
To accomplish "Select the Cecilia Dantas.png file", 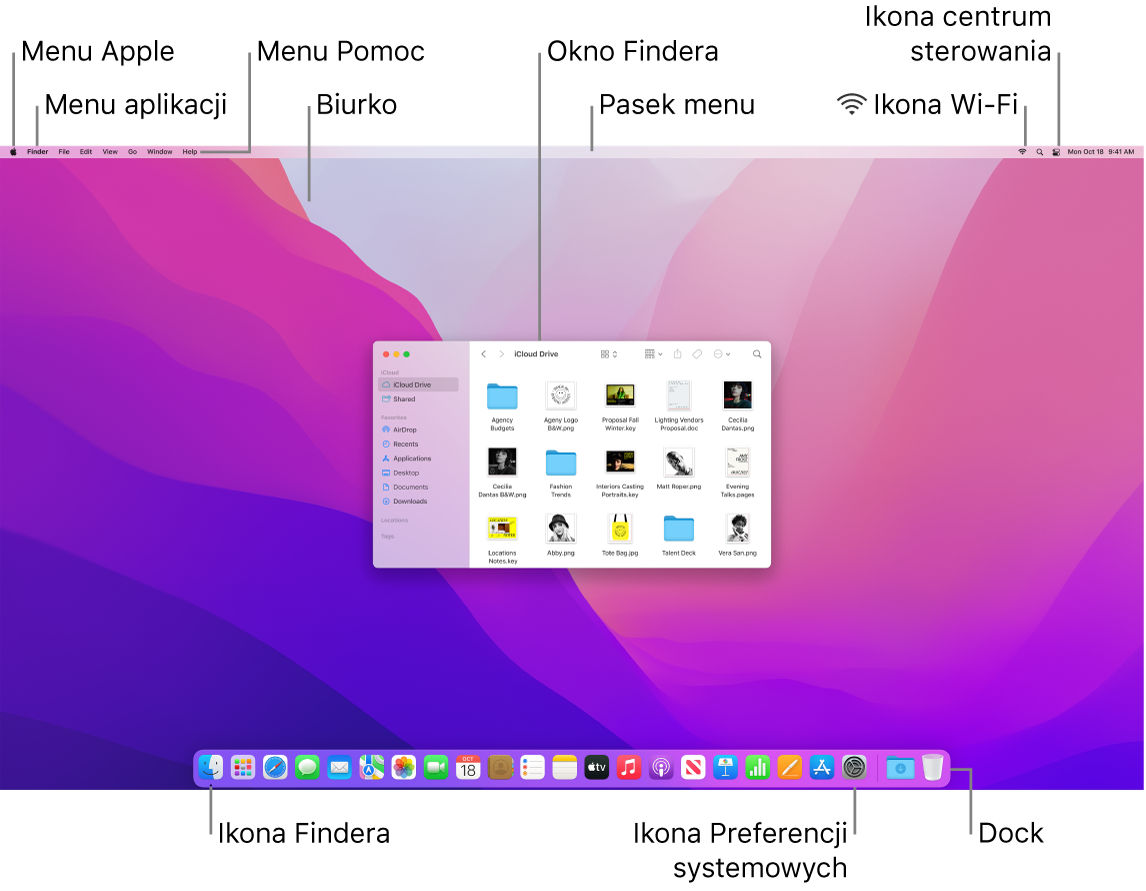I will pos(737,406).
